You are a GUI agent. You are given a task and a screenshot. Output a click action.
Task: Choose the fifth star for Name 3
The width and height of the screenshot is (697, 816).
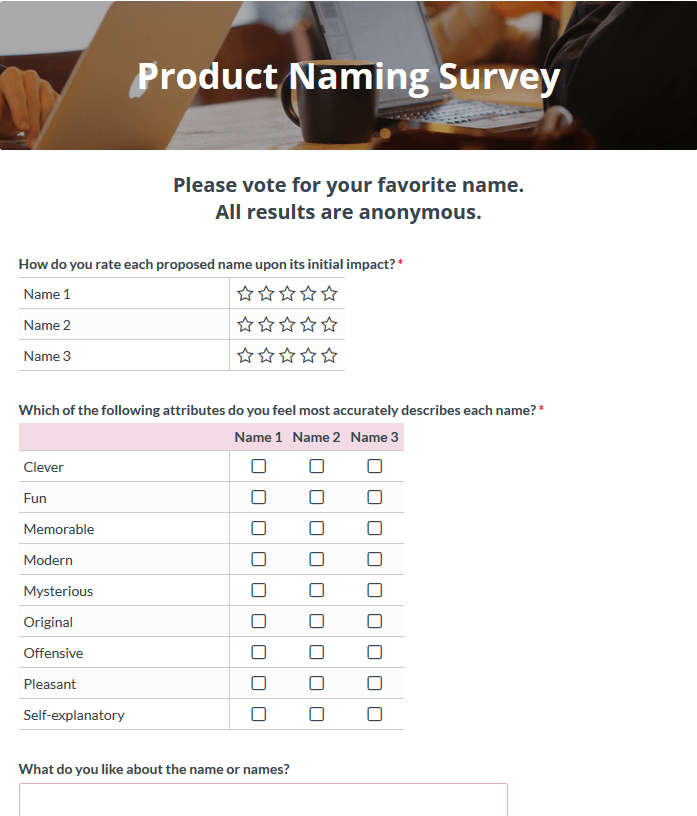329,356
